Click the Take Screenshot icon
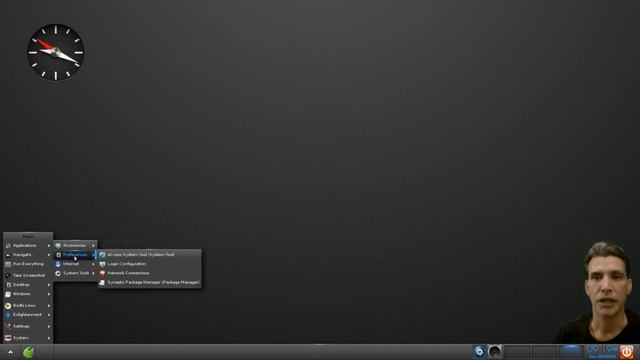This screenshot has height=360, width=640. point(8,276)
